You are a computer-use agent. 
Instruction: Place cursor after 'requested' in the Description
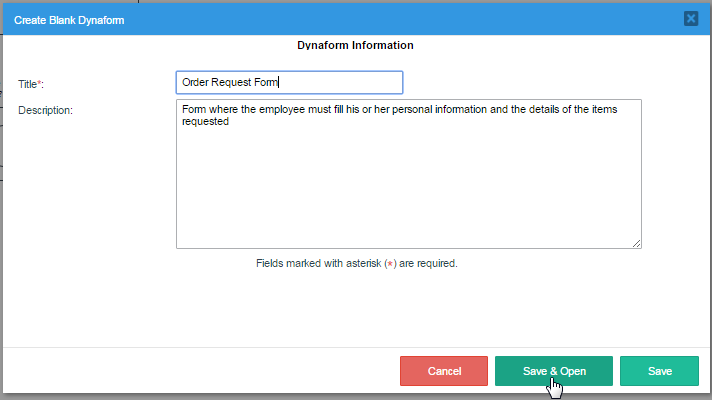pyautogui.click(x=231, y=122)
